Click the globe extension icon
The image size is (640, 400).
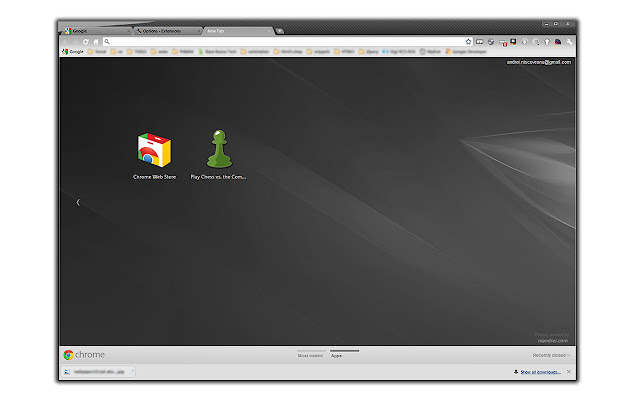pyautogui.click(x=491, y=42)
